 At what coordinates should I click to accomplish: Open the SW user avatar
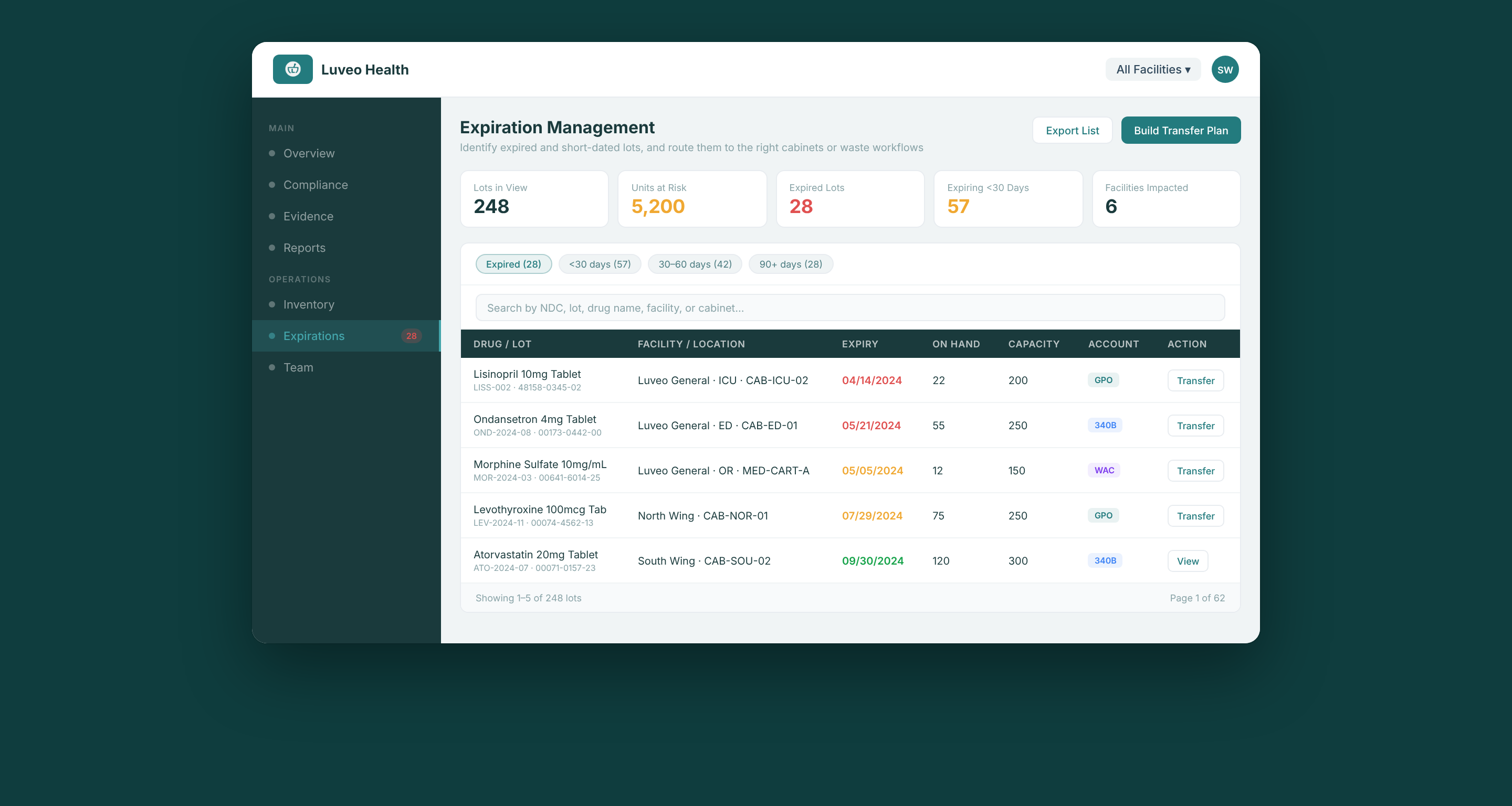tap(1225, 69)
